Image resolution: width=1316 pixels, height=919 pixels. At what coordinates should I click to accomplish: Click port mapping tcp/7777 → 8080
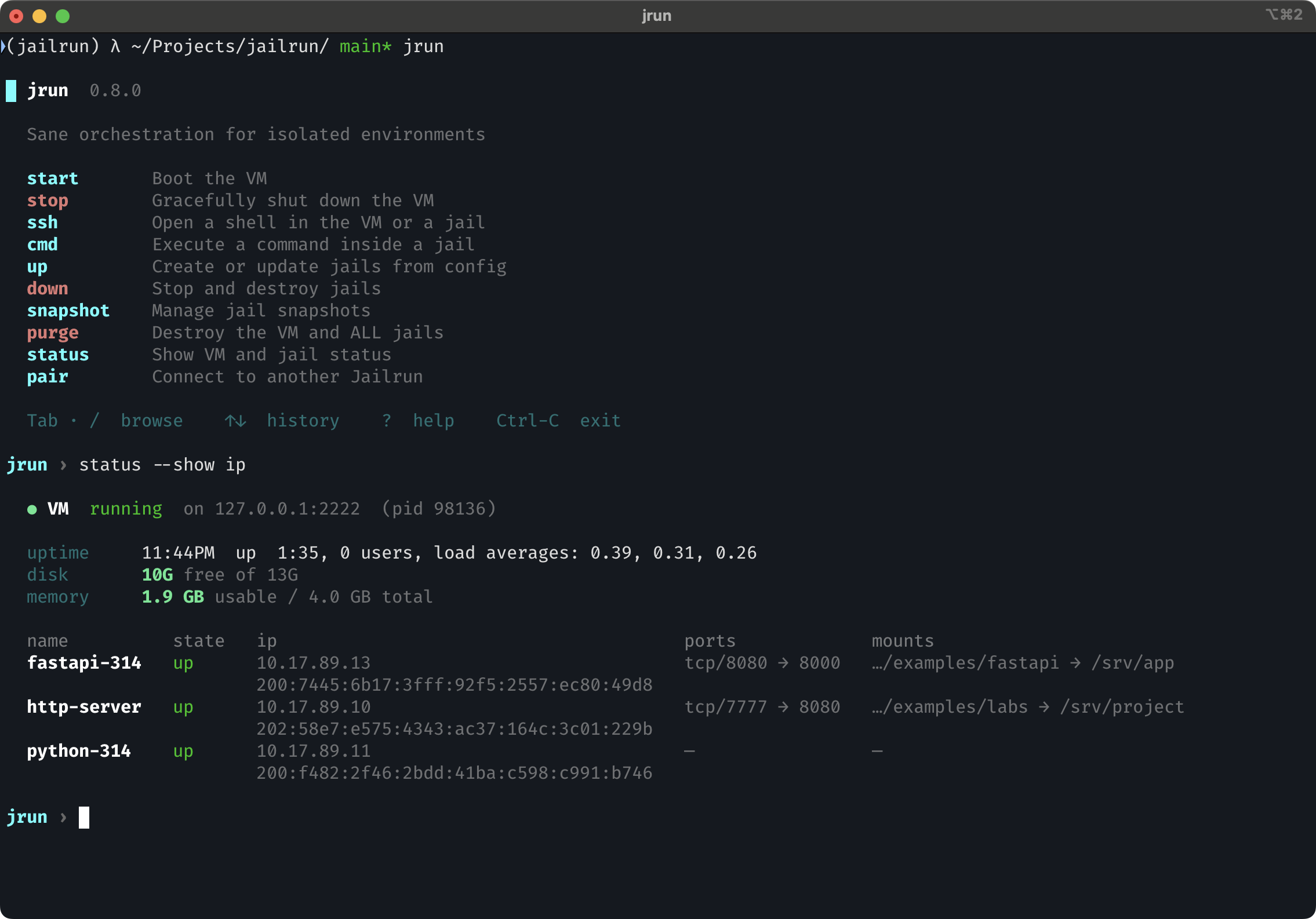pyautogui.click(x=762, y=707)
